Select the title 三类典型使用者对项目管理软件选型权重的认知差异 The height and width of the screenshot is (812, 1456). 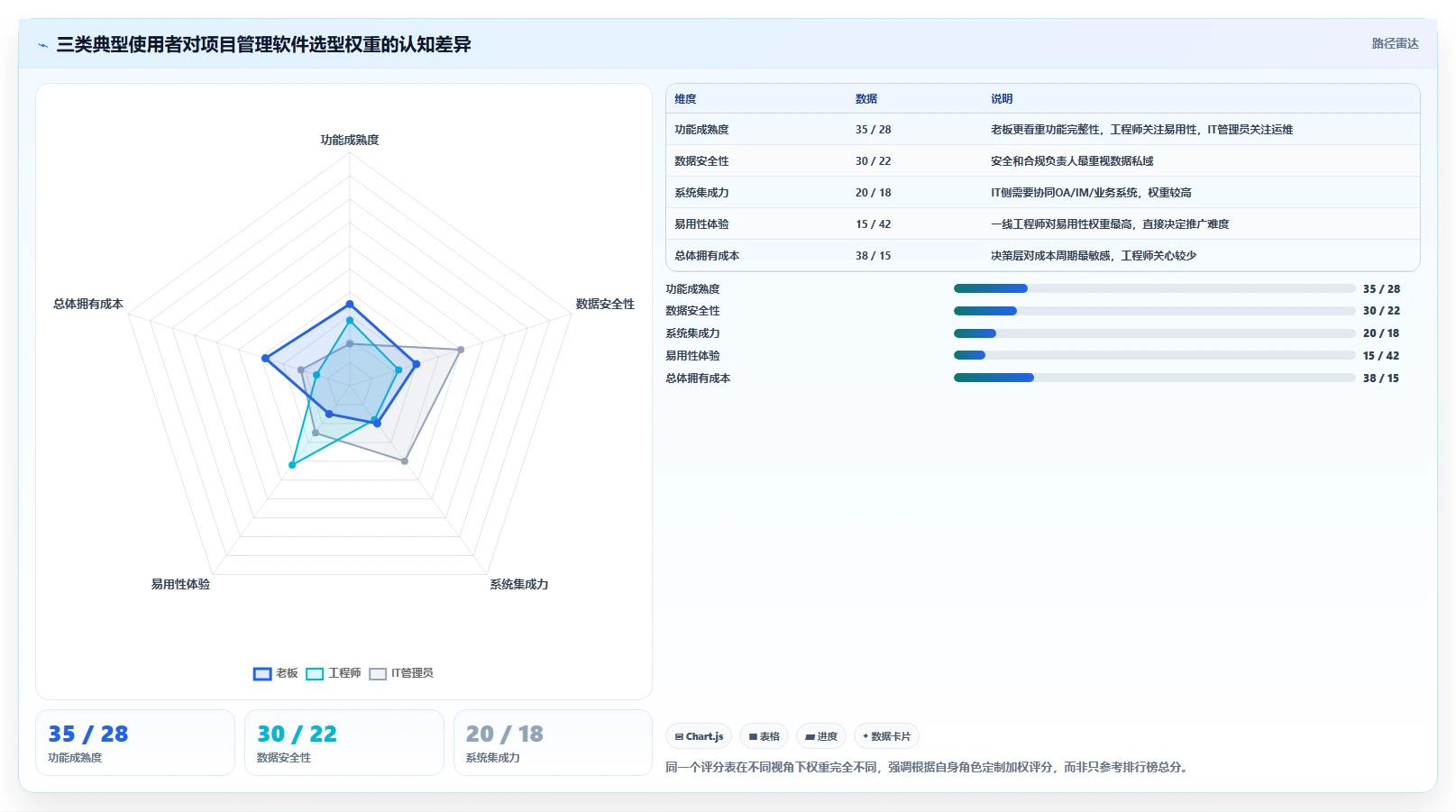263,44
